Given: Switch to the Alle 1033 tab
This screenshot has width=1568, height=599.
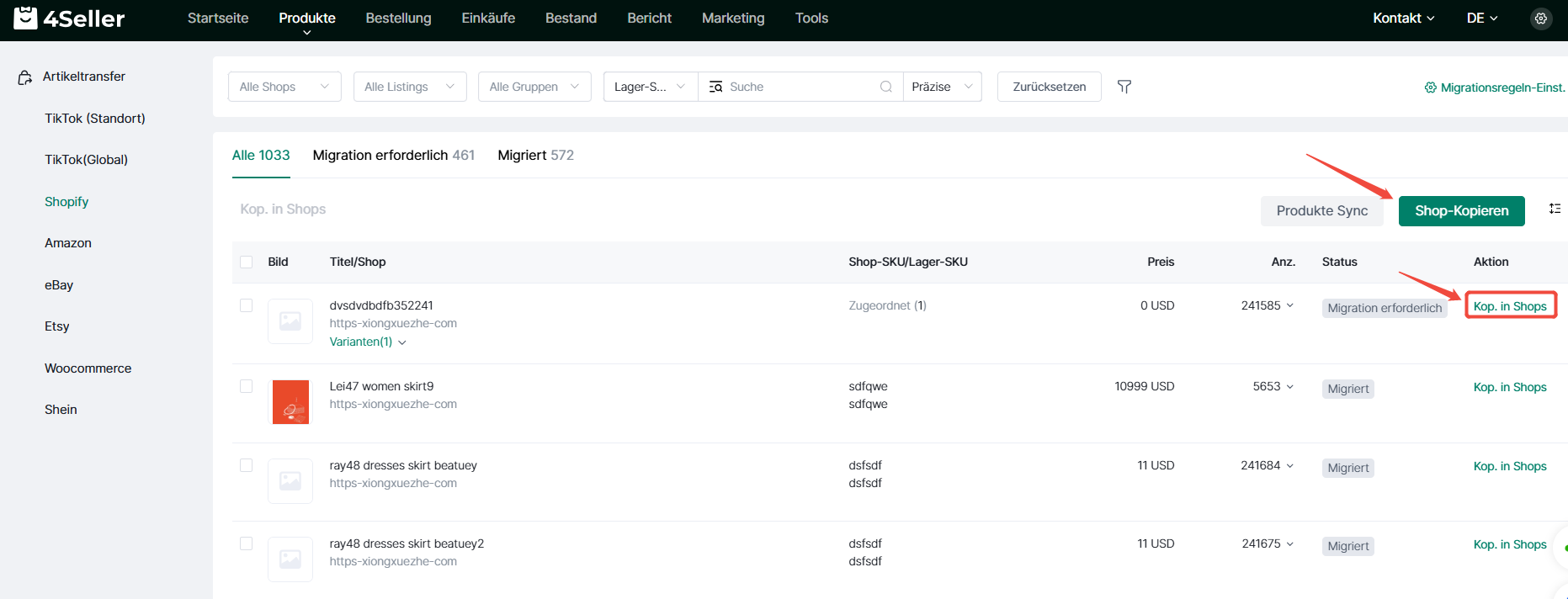Looking at the screenshot, I should 261,155.
